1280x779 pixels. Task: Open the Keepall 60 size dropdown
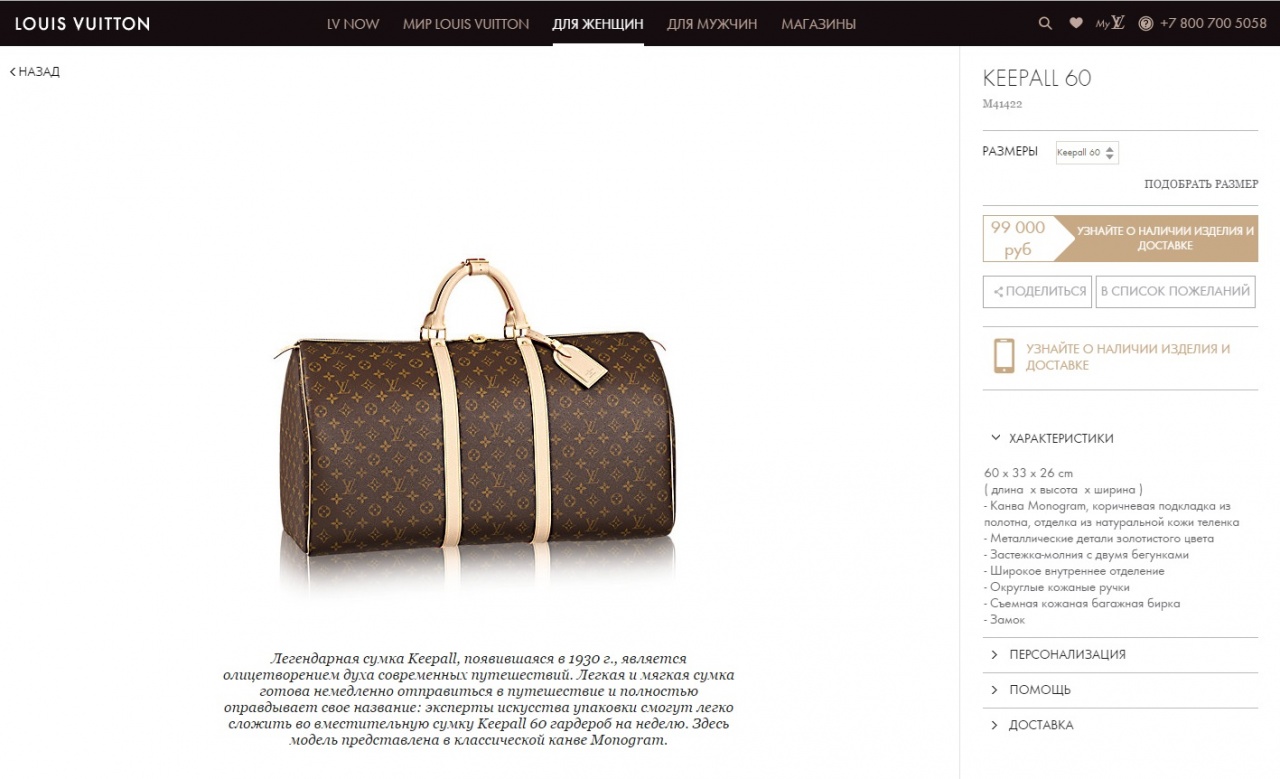[1087, 153]
